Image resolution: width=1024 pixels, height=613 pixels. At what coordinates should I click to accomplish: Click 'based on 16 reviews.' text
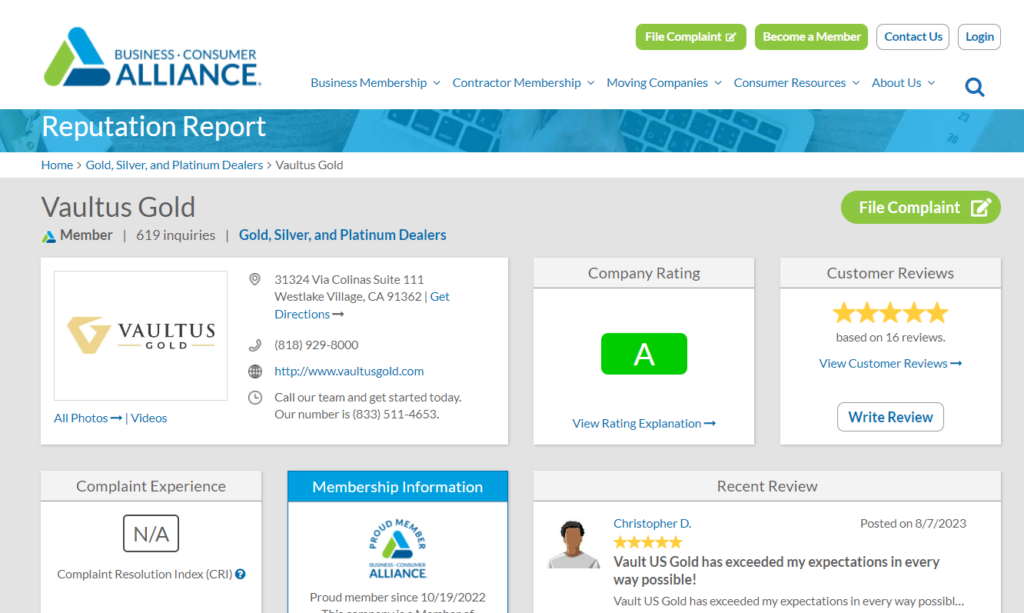click(x=890, y=338)
